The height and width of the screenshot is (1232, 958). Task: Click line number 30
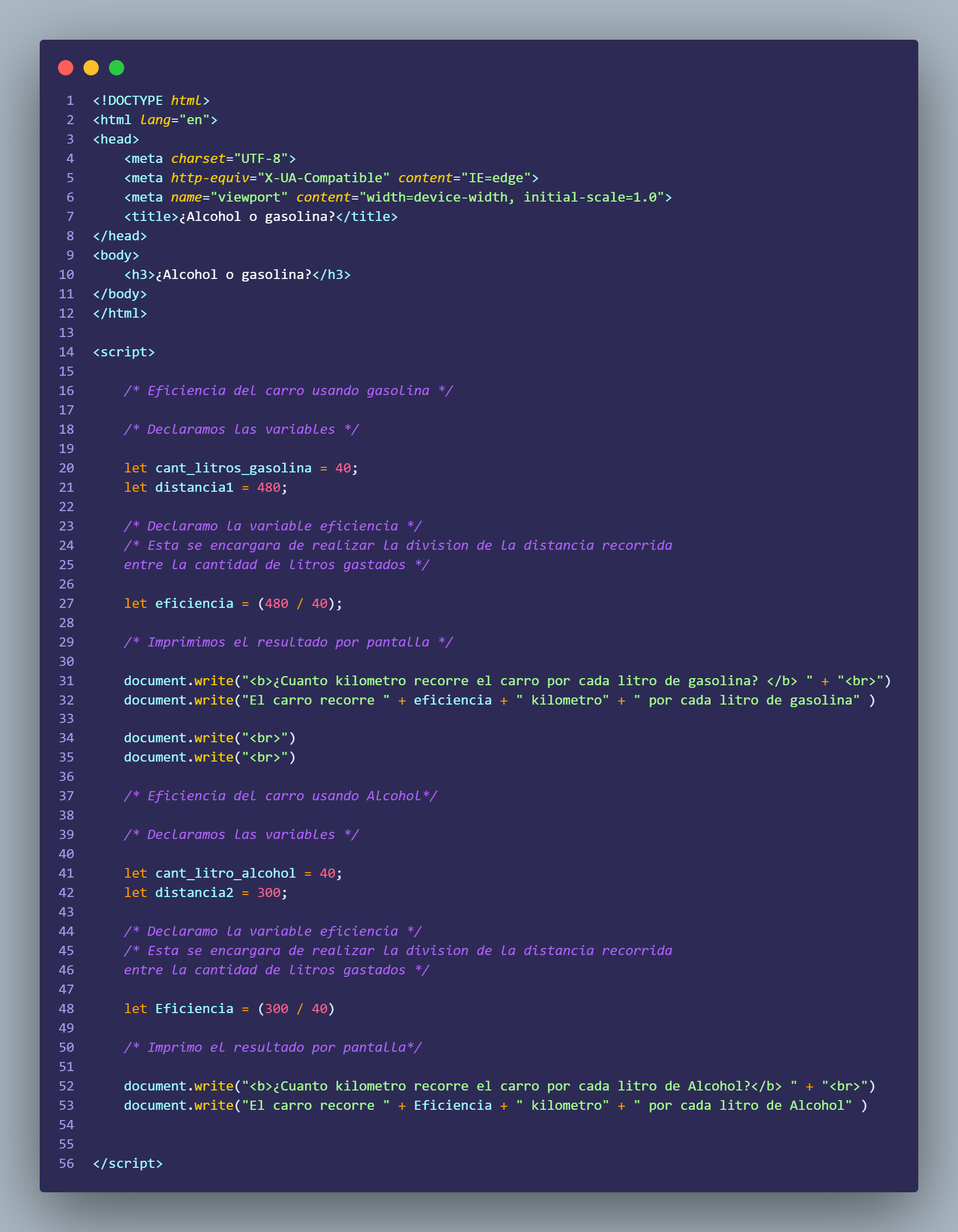coord(67,662)
